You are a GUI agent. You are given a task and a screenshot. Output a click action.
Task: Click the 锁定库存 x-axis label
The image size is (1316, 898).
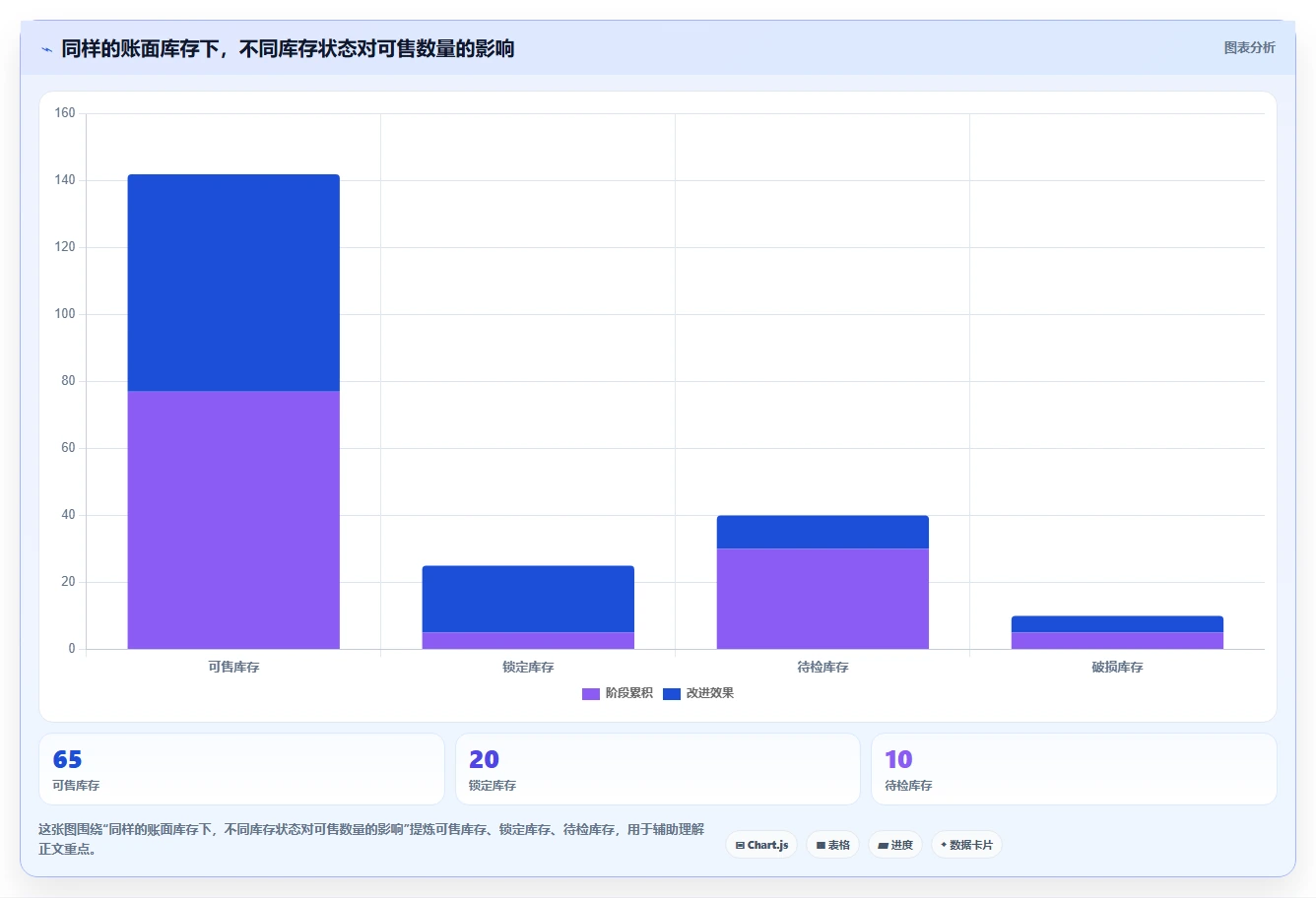click(528, 668)
